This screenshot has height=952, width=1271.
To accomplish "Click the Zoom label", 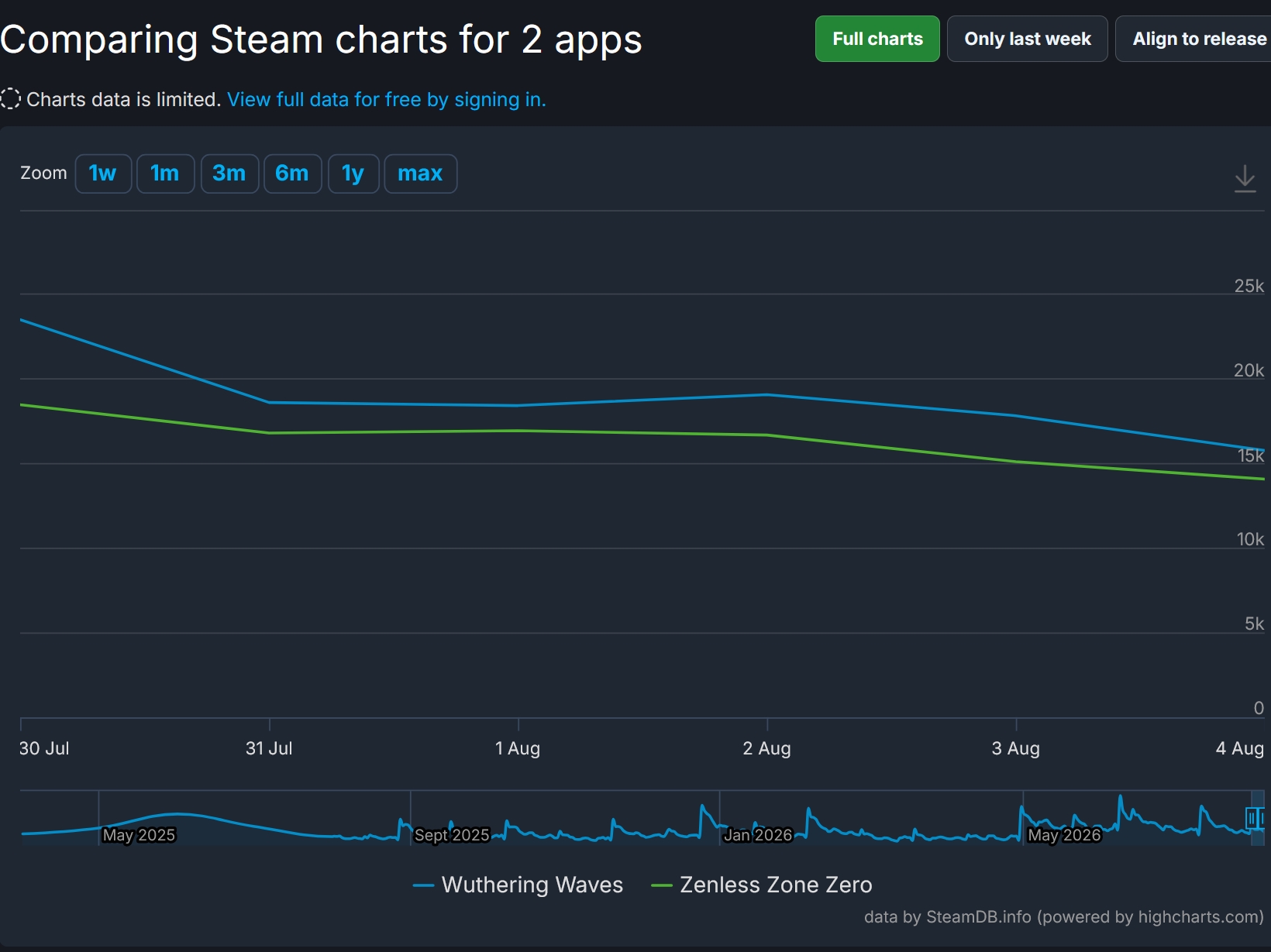I will (43, 173).
